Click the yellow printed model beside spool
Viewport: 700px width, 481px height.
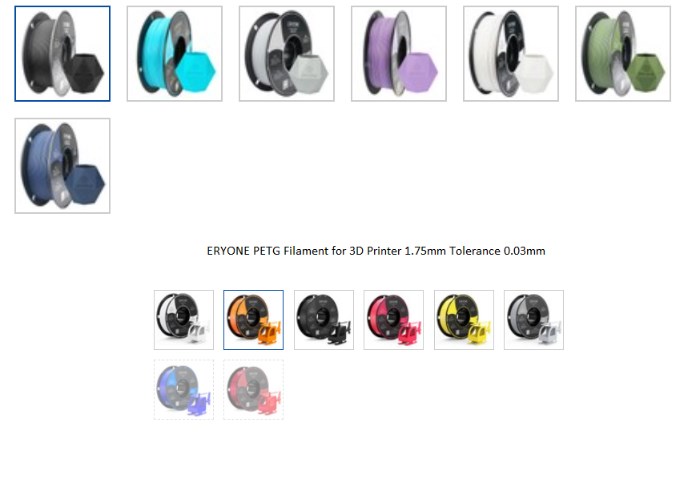(479, 333)
